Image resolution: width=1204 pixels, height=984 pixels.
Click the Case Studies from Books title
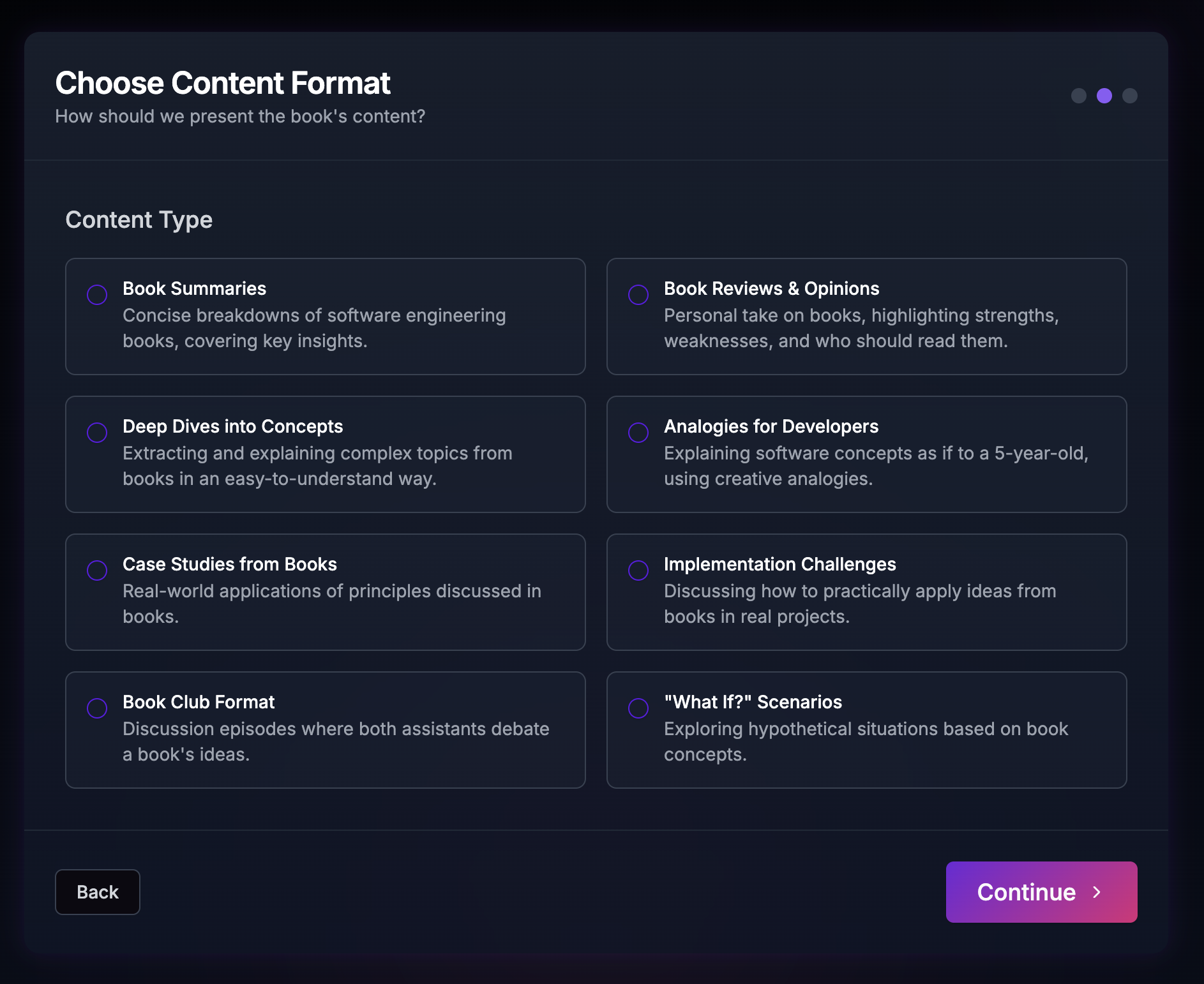pyautogui.click(x=230, y=564)
